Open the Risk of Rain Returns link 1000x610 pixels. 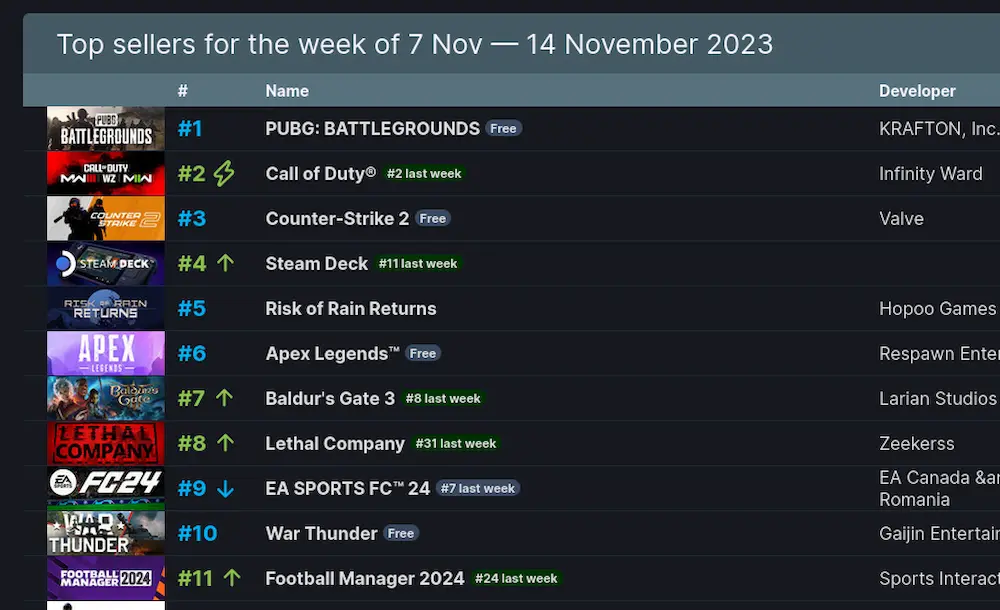[351, 309]
